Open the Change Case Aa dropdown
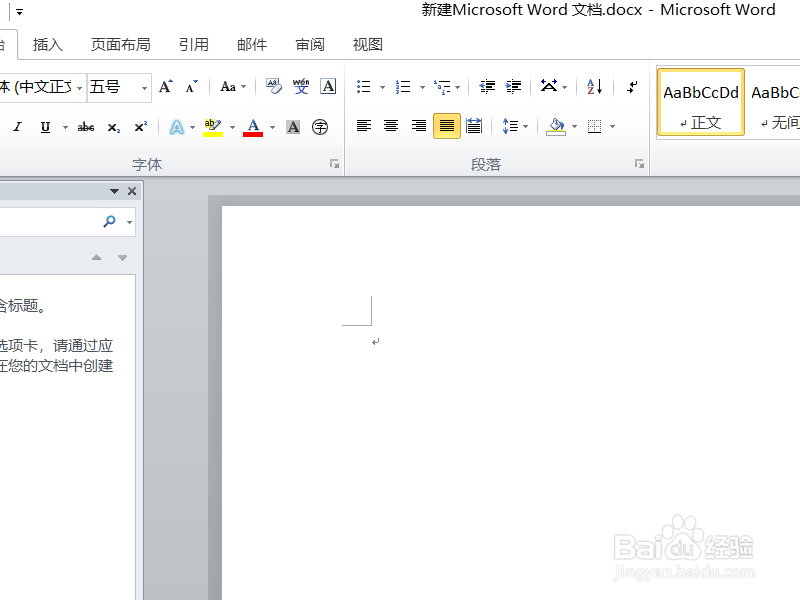800x600 pixels. [x=233, y=87]
